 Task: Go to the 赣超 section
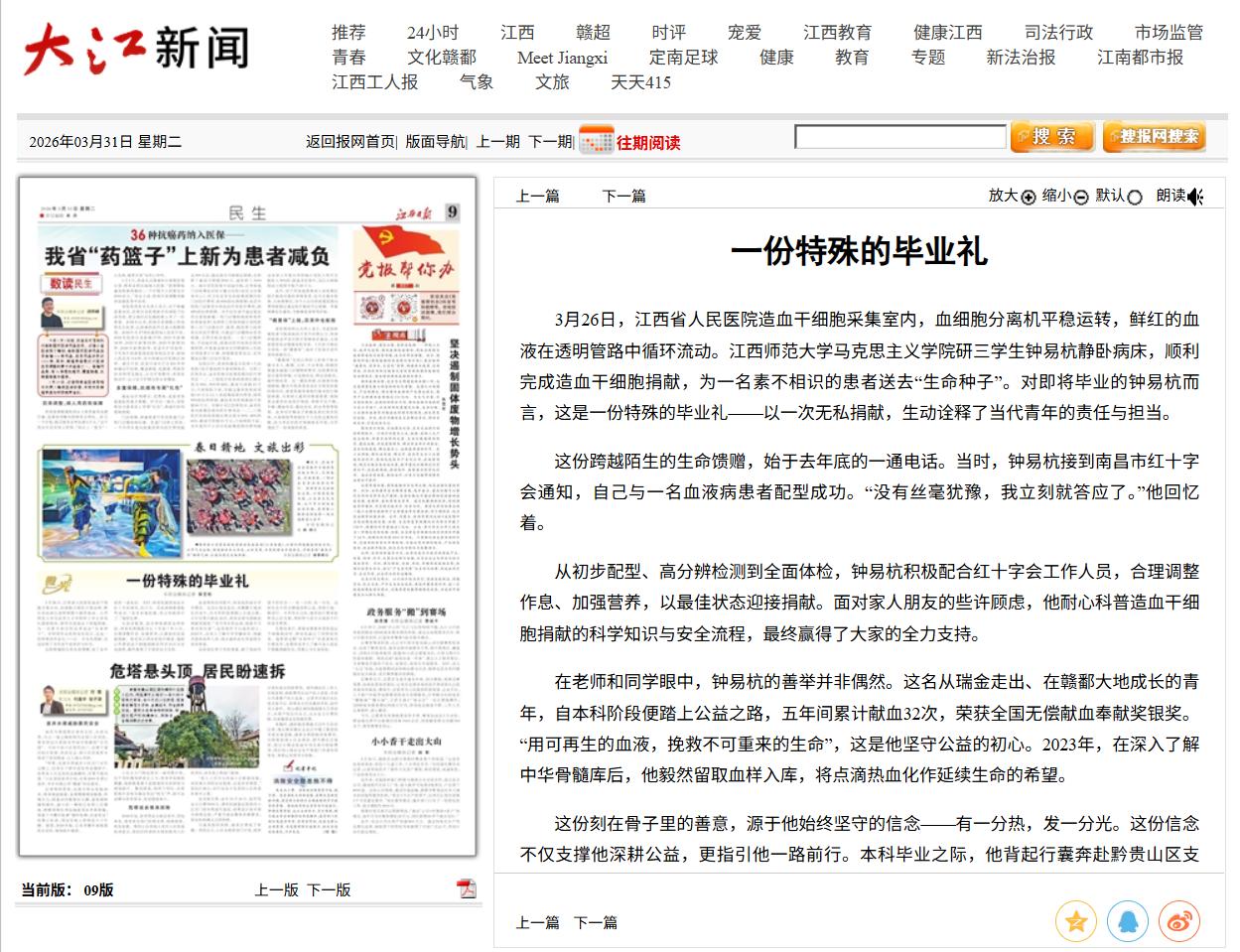(x=593, y=32)
